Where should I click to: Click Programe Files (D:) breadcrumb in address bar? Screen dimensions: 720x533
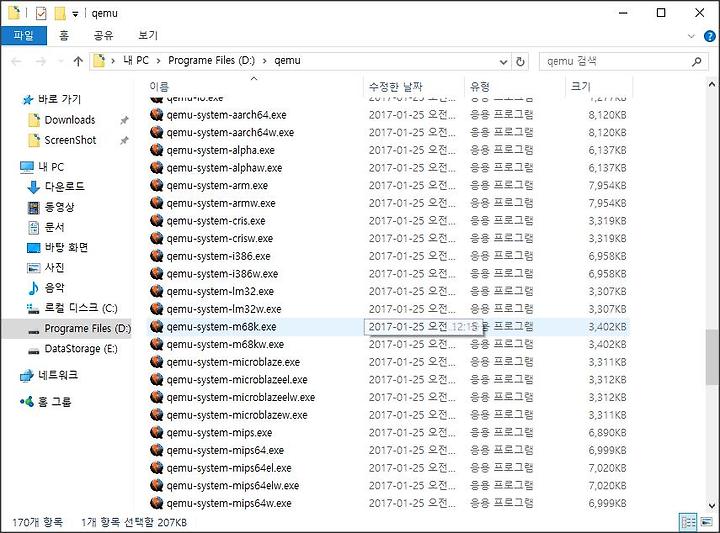tap(211, 60)
